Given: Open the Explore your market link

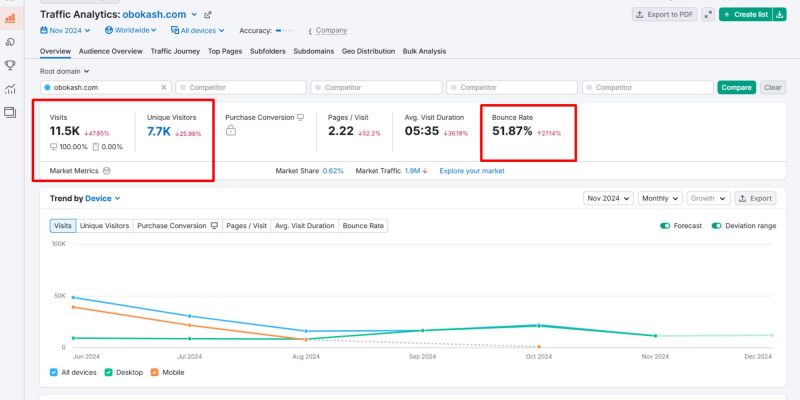Looking at the screenshot, I should pyautogui.click(x=472, y=171).
